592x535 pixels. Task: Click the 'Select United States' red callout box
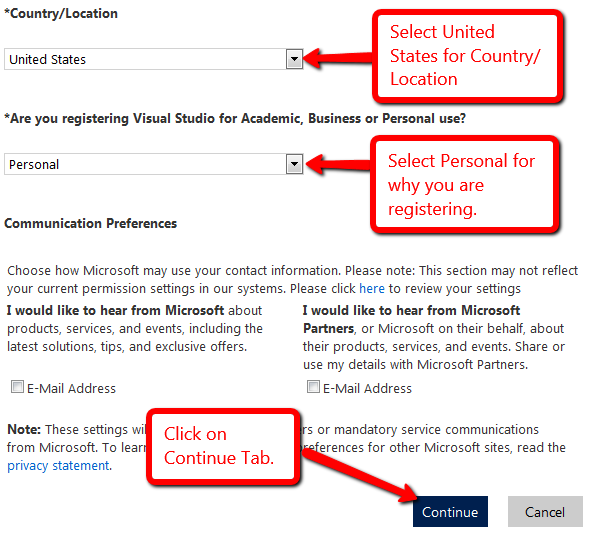[468, 56]
